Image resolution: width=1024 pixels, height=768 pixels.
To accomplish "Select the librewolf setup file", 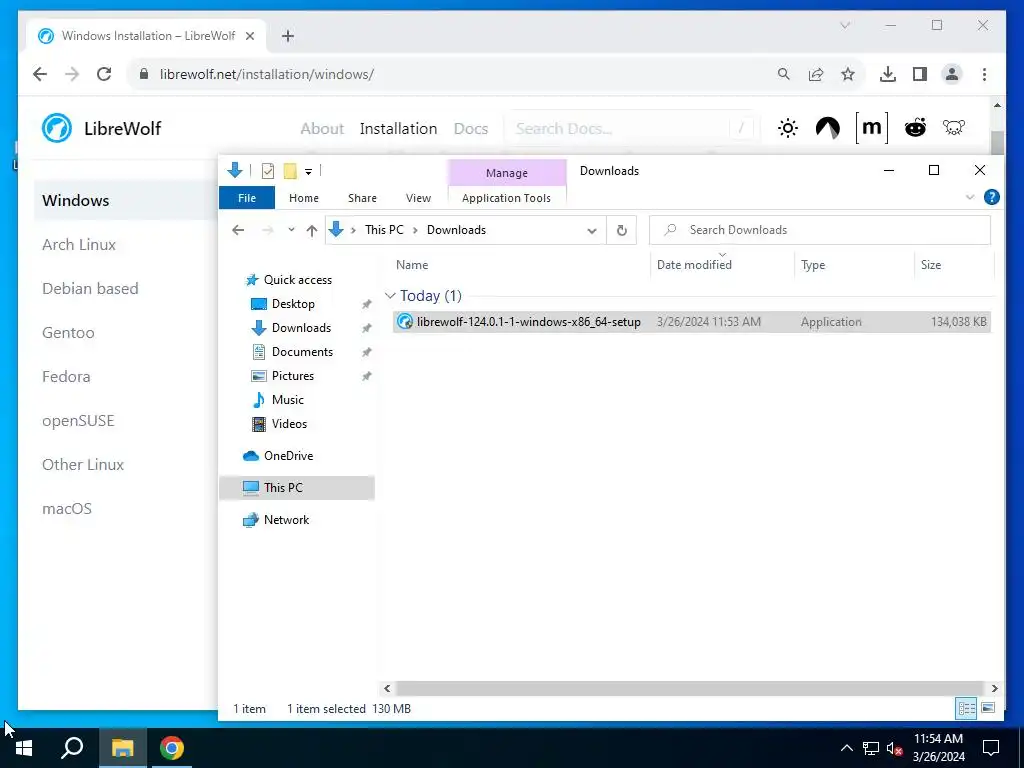I will point(692,321).
